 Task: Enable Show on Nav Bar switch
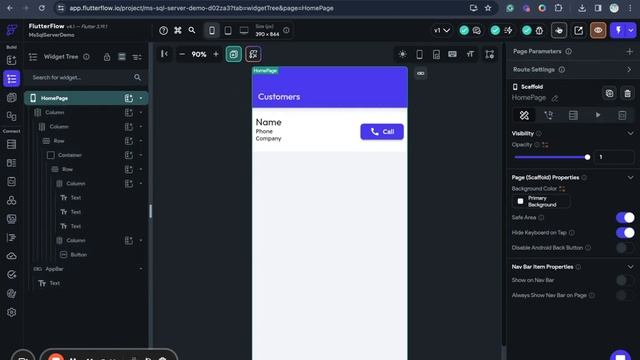(x=625, y=280)
